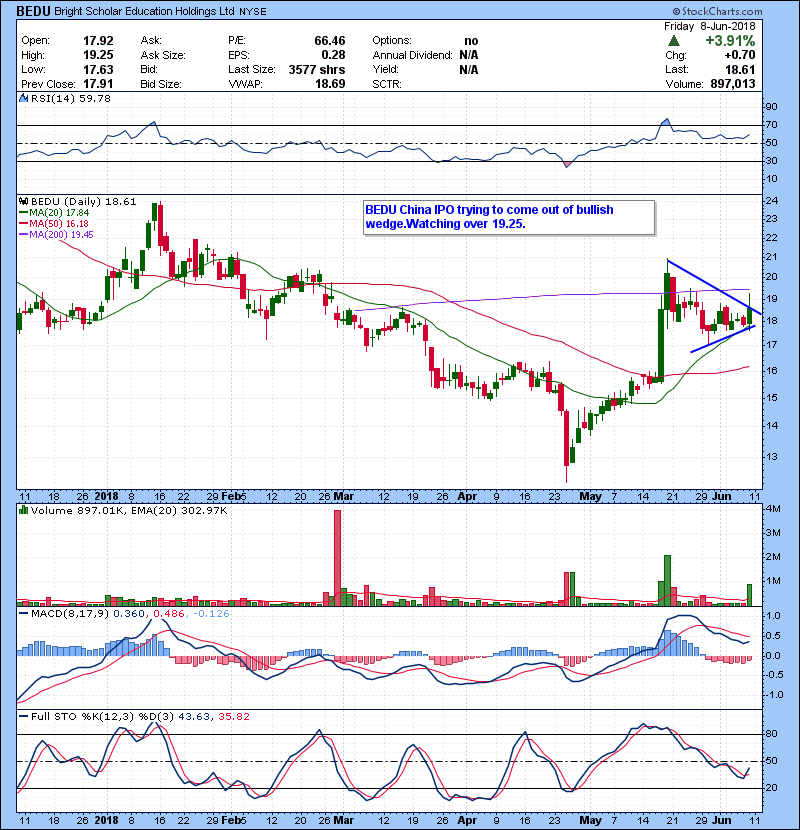The image size is (800, 830).
Task: Select the MA(200) 19.45 legend entry
Action: click(x=56, y=234)
